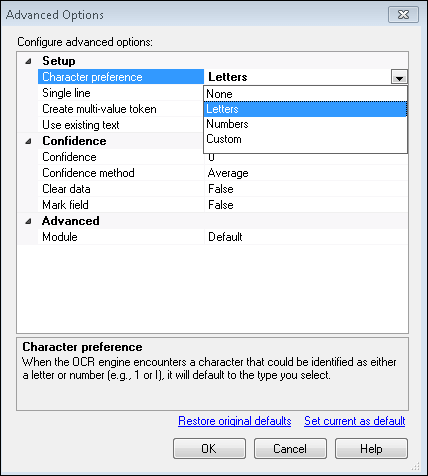Choose Letters from the dropdown list
This screenshot has height=476, width=428.
tap(305, 109)
